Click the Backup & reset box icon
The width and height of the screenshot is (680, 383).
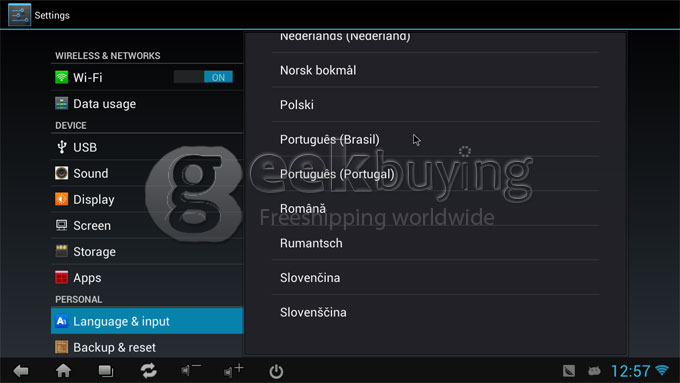pos(61,347)
